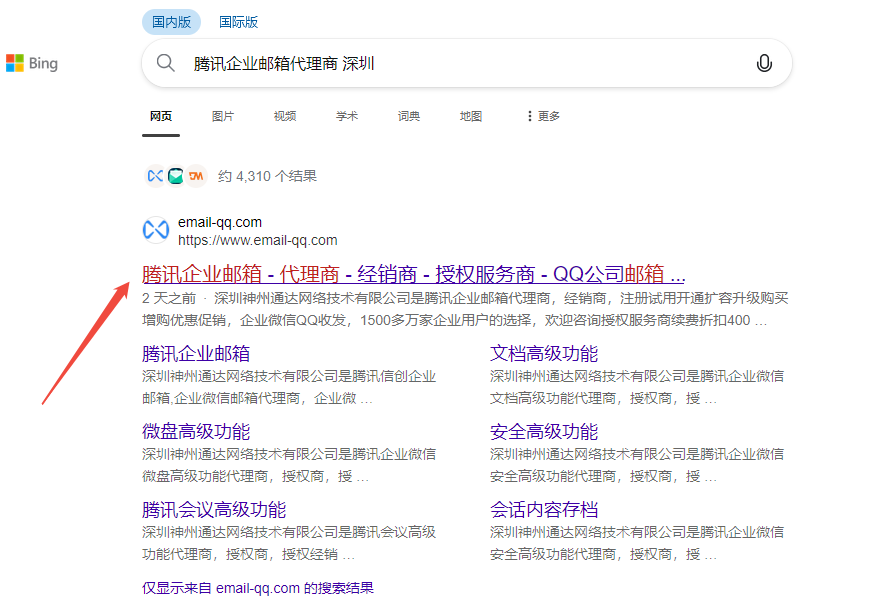Click the orange icon beside result count
This screenshot has height=616, width=888.
196,176
